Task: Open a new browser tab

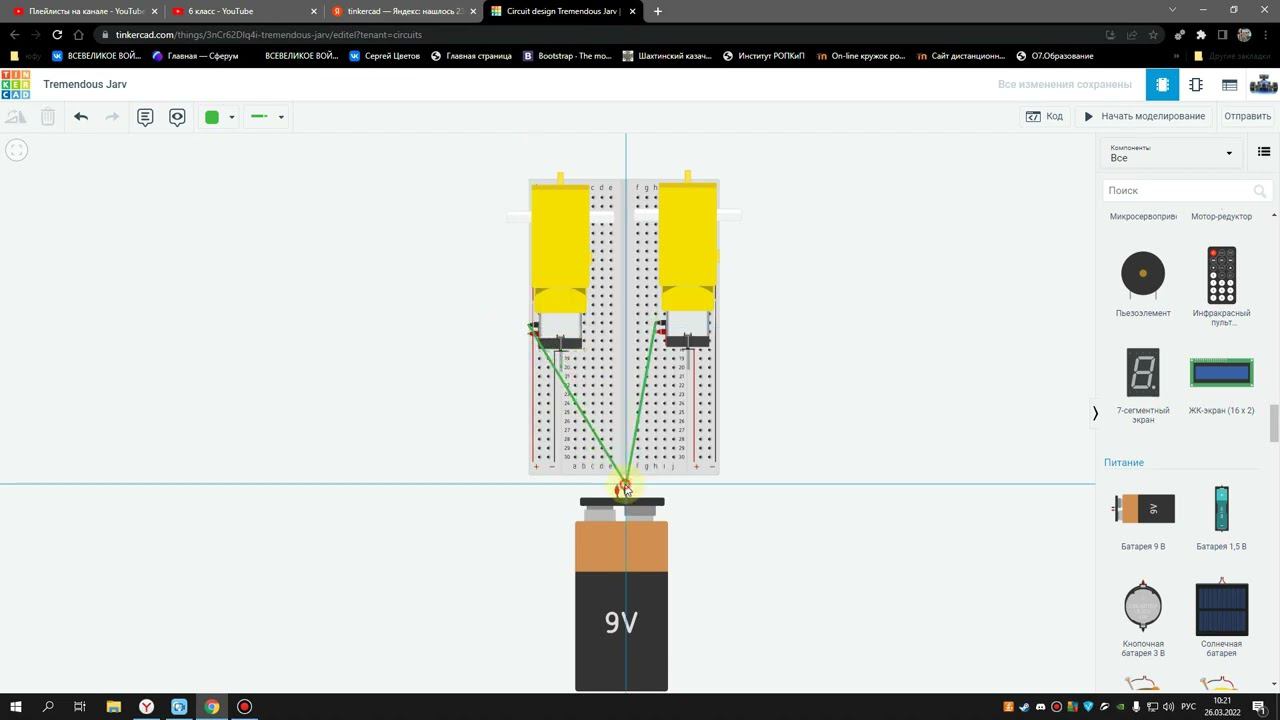Action: (x=657, y=11)
